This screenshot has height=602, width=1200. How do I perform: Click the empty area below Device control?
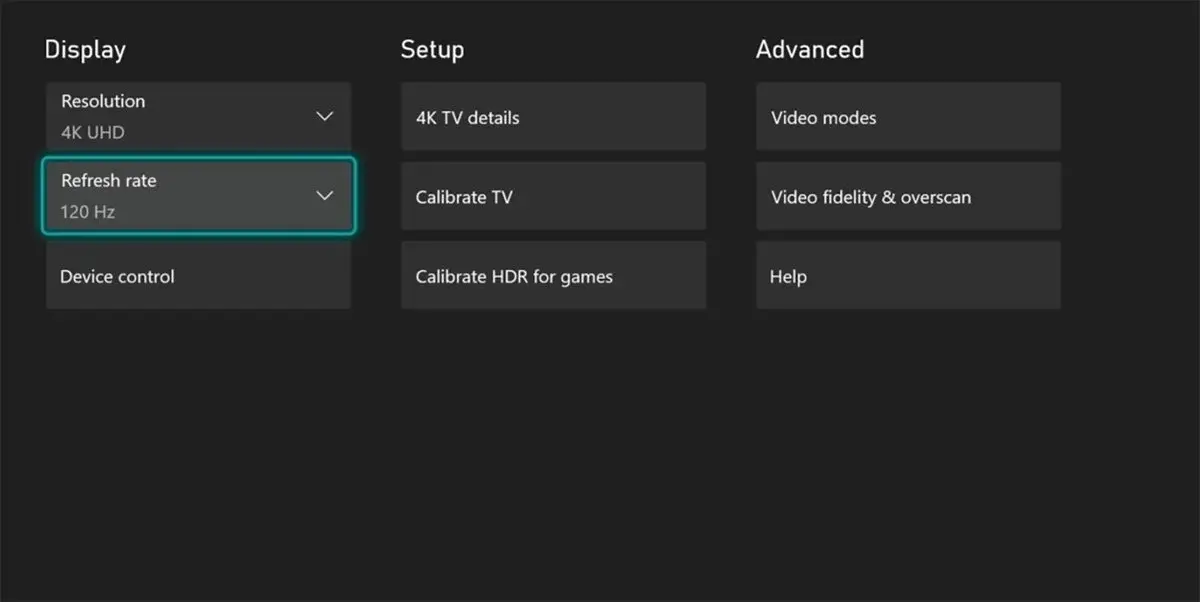[x=198, y=420]
